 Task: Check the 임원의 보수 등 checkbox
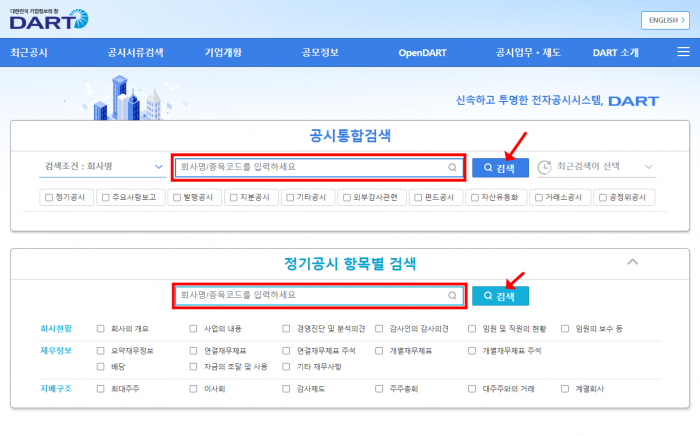pyautogui.click(x=566, y=328)
